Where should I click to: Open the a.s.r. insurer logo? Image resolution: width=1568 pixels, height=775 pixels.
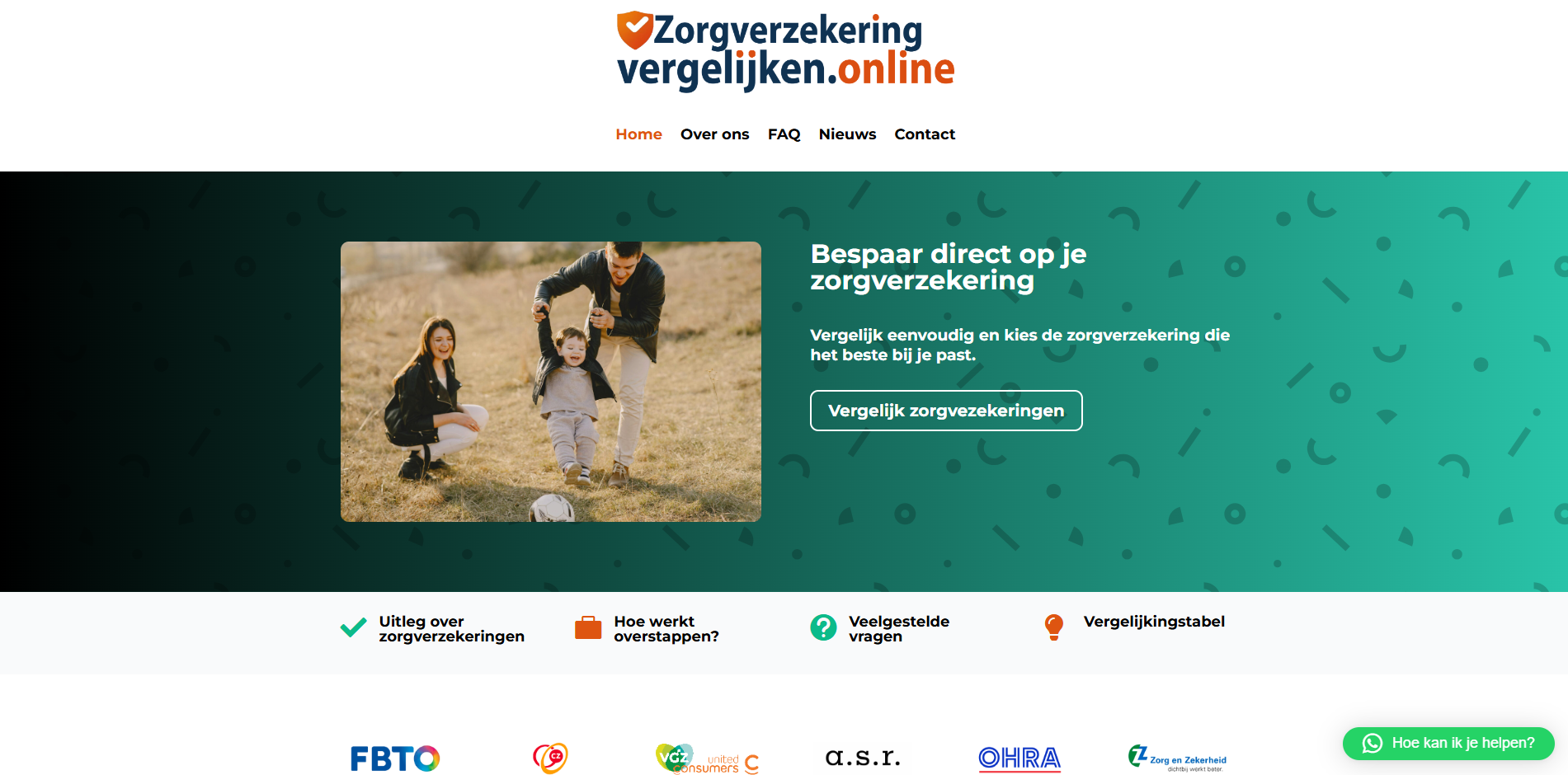pos(863,757)
